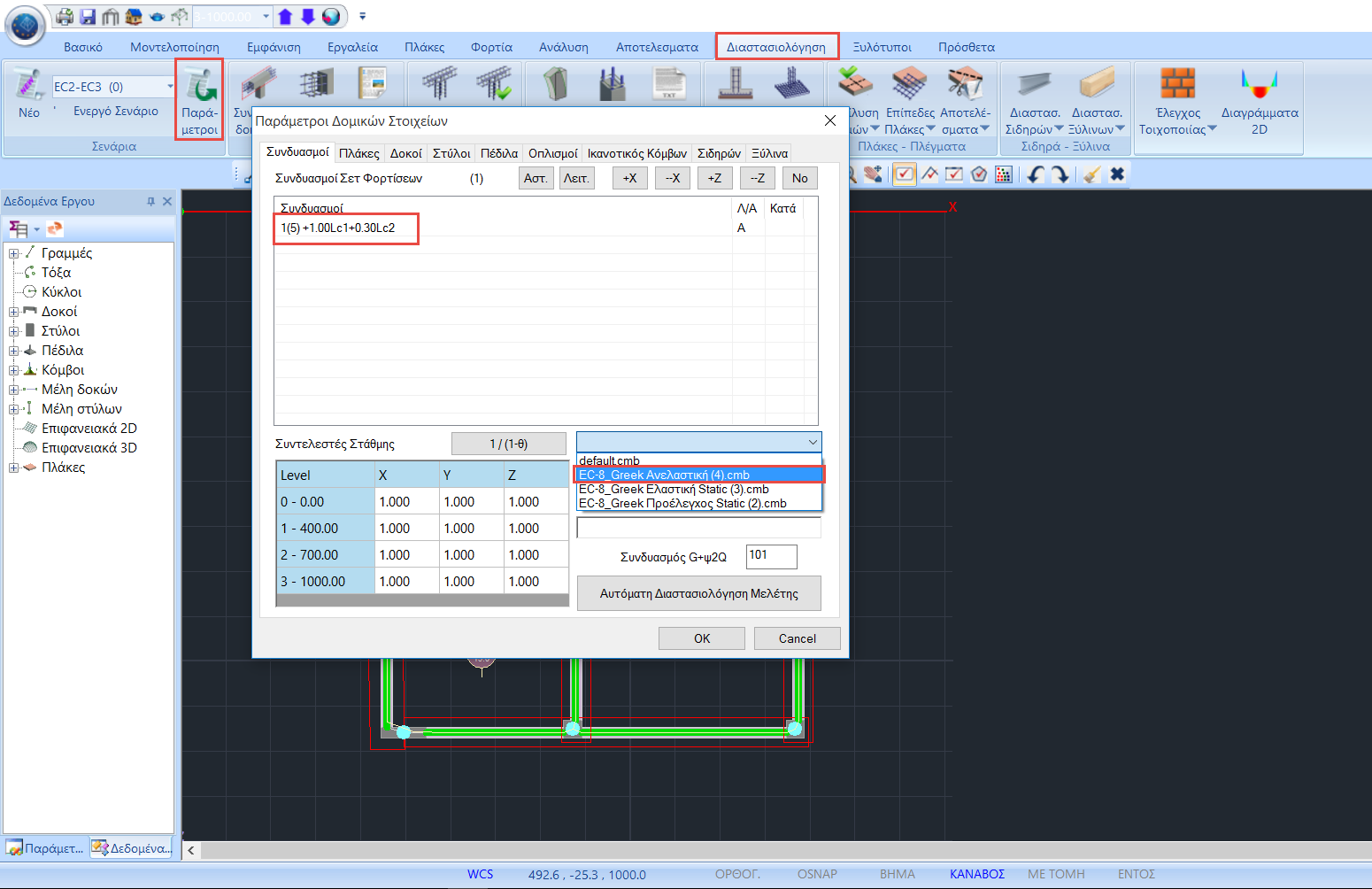Expand the Μέλη δοκών tree node
Viewport: 1372px width, 889px height.
pyautogui.click(x=13, y=390)
